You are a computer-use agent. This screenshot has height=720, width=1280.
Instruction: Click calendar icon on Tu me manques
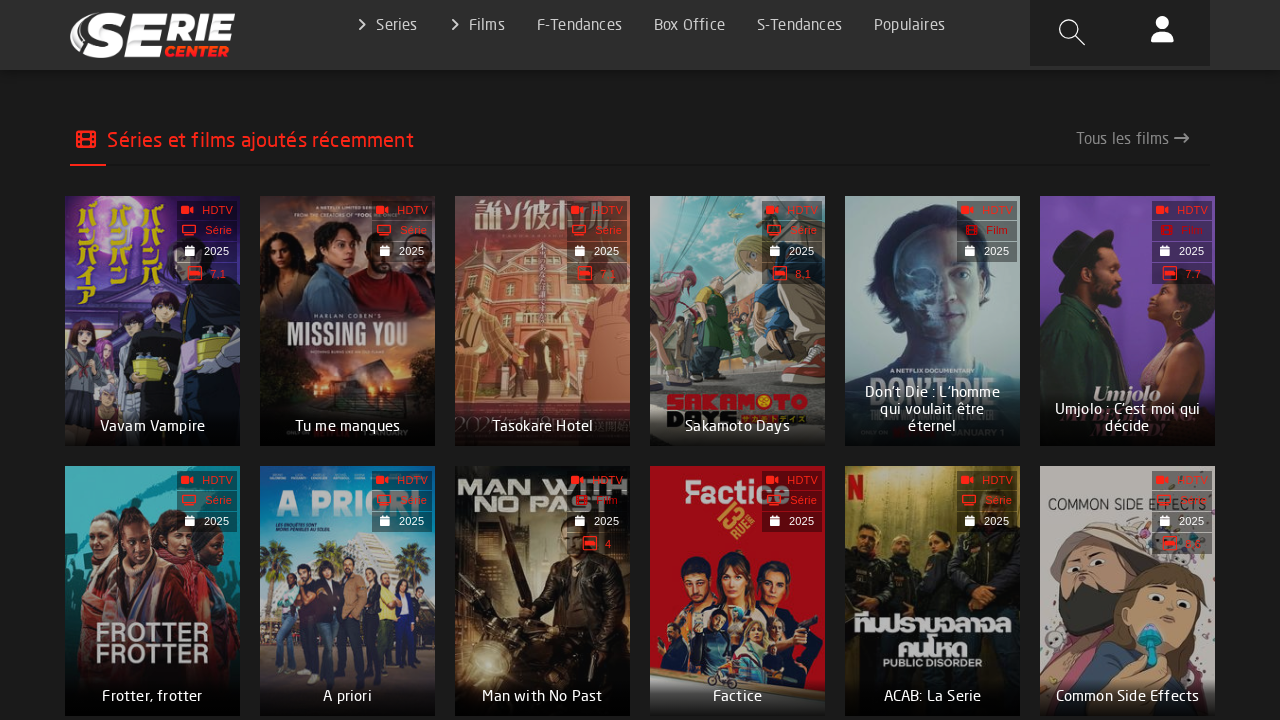point(385,251)
